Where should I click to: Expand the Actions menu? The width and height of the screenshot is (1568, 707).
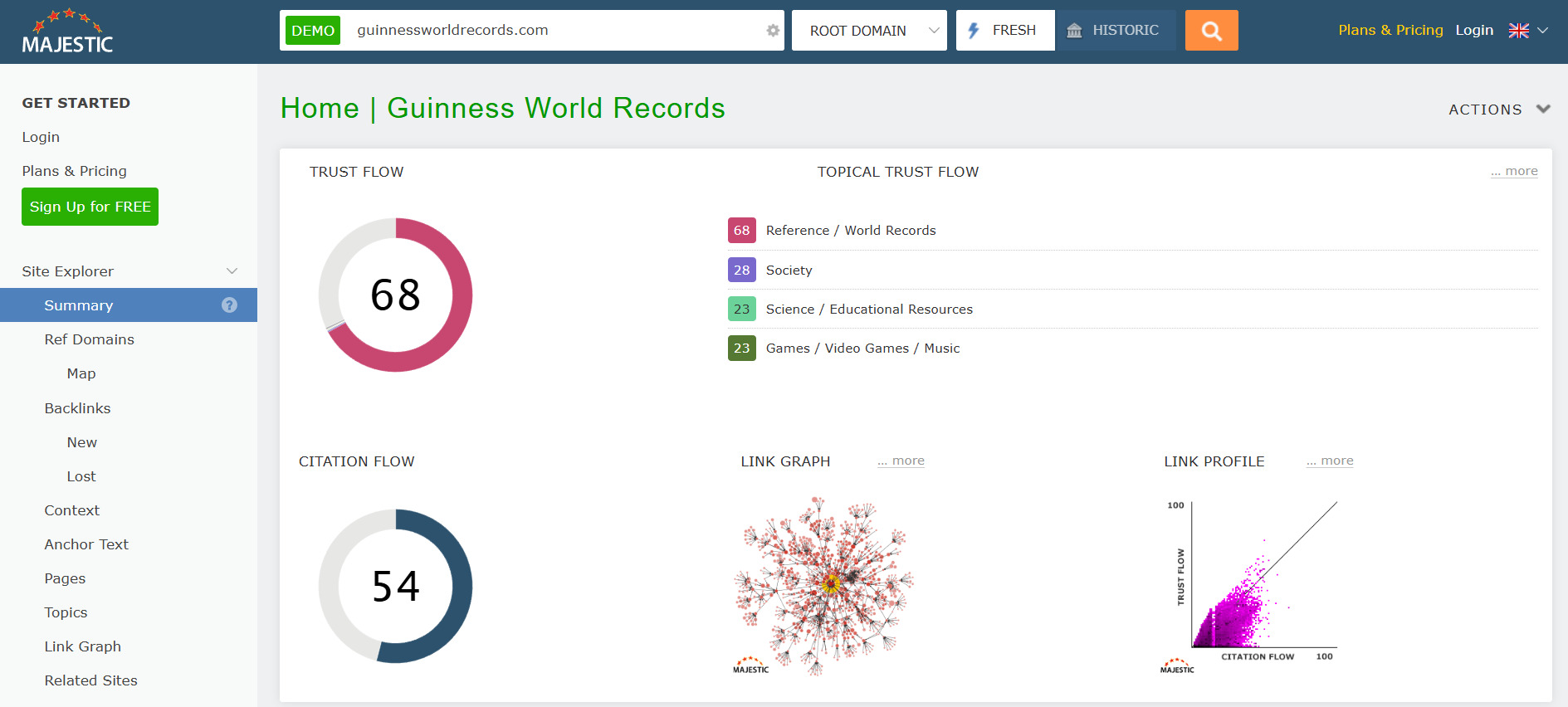[1498, 110]
